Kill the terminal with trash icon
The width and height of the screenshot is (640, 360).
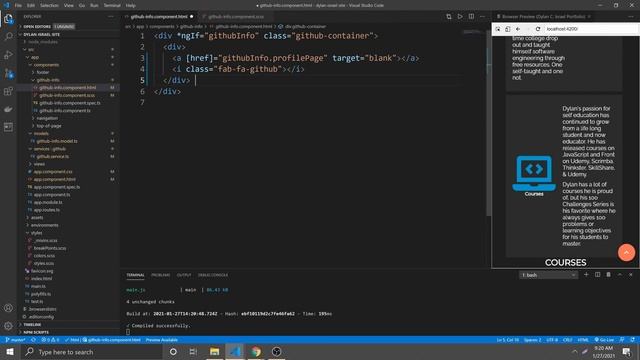click(x=608, y=275)
